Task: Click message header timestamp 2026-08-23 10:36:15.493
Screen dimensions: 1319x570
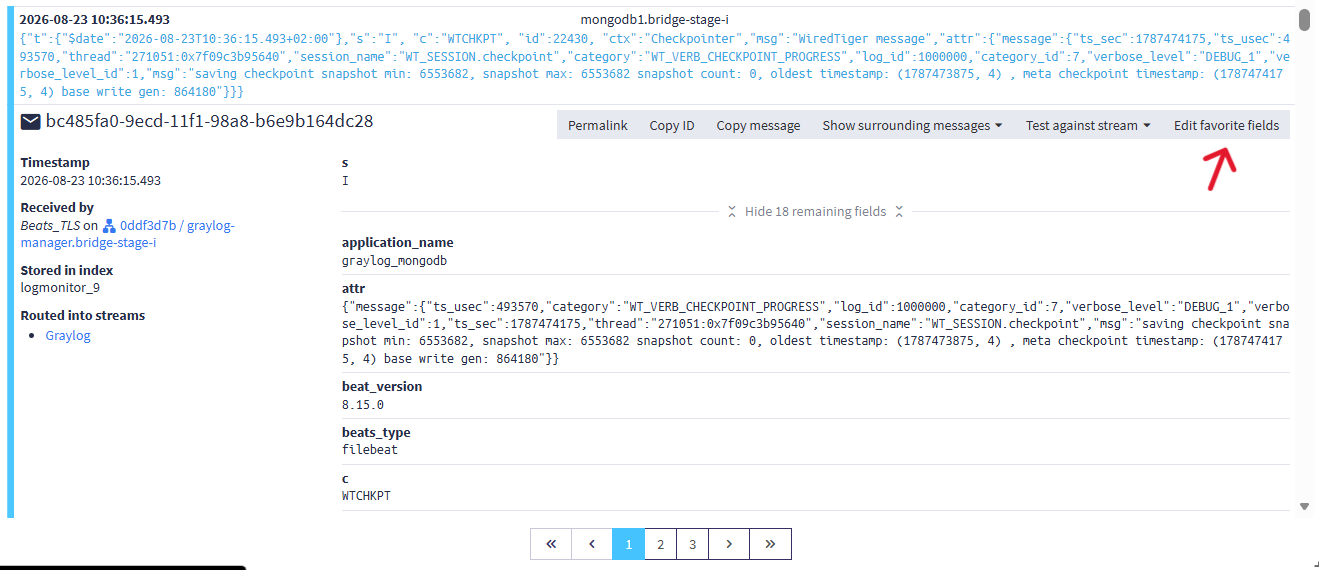Action: coord(95,20)
